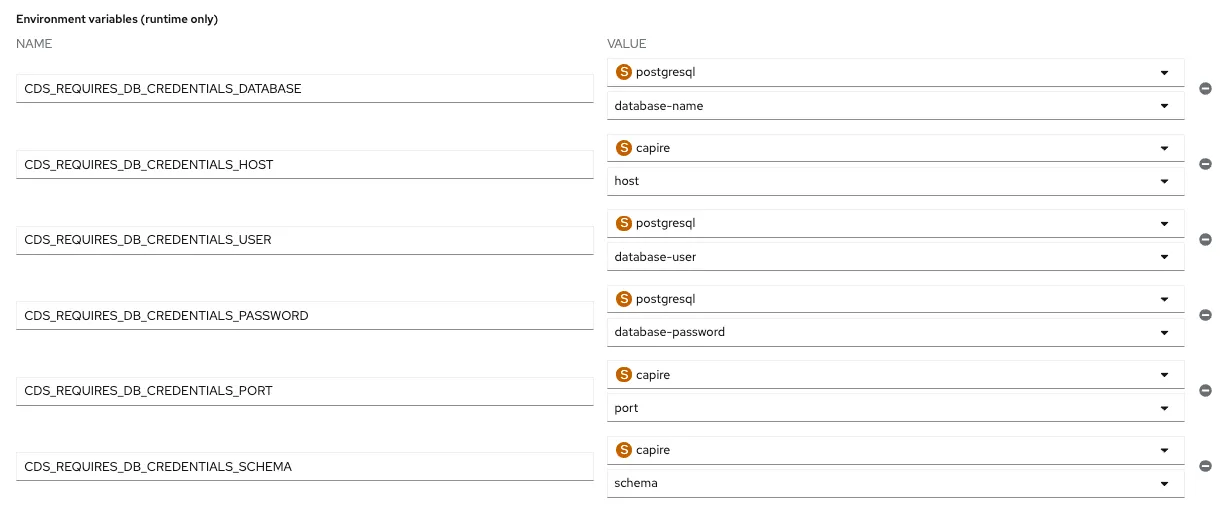Open the capire secret dropdown for SCHEMA

[895, 450]
